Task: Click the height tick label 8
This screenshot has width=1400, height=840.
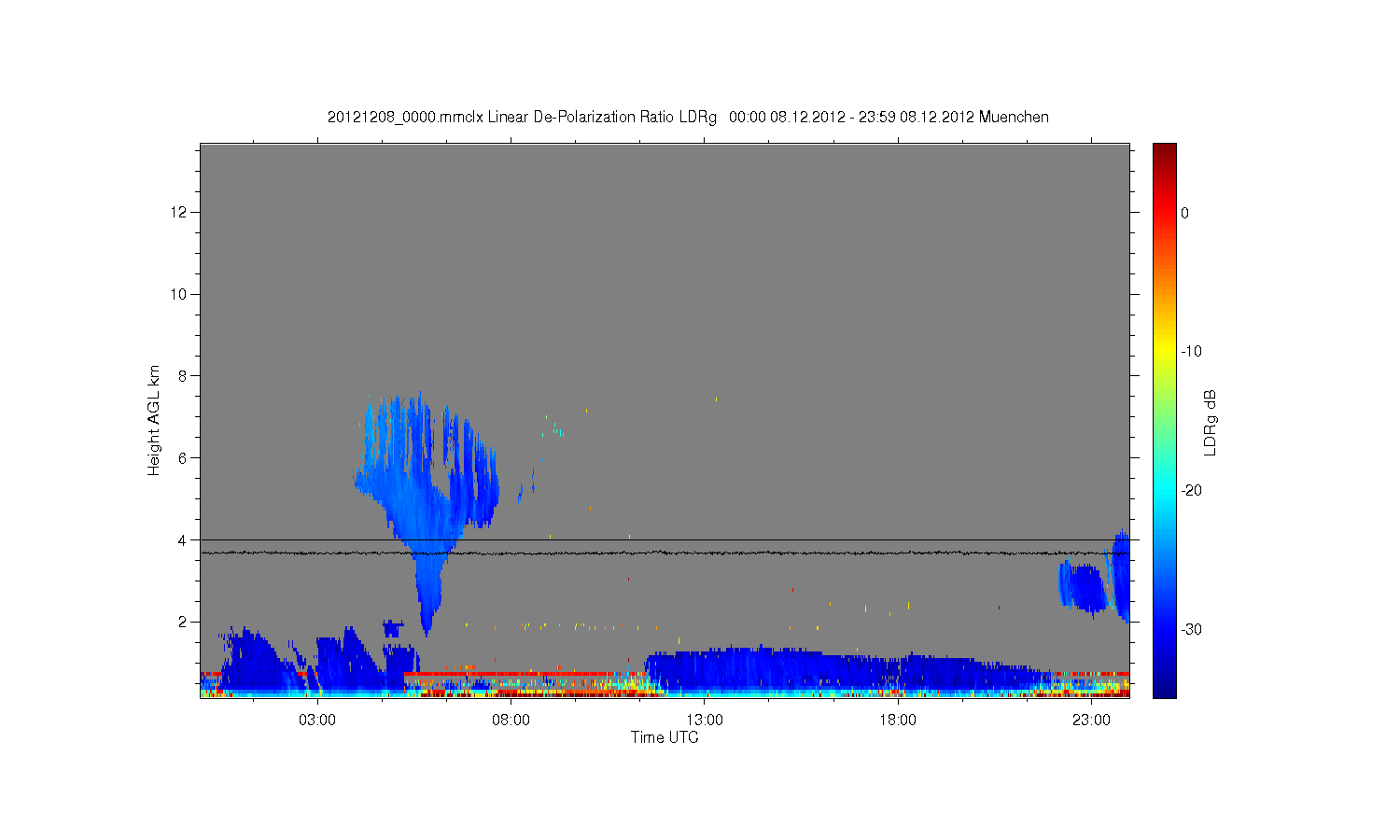Action: pos(184,376)
